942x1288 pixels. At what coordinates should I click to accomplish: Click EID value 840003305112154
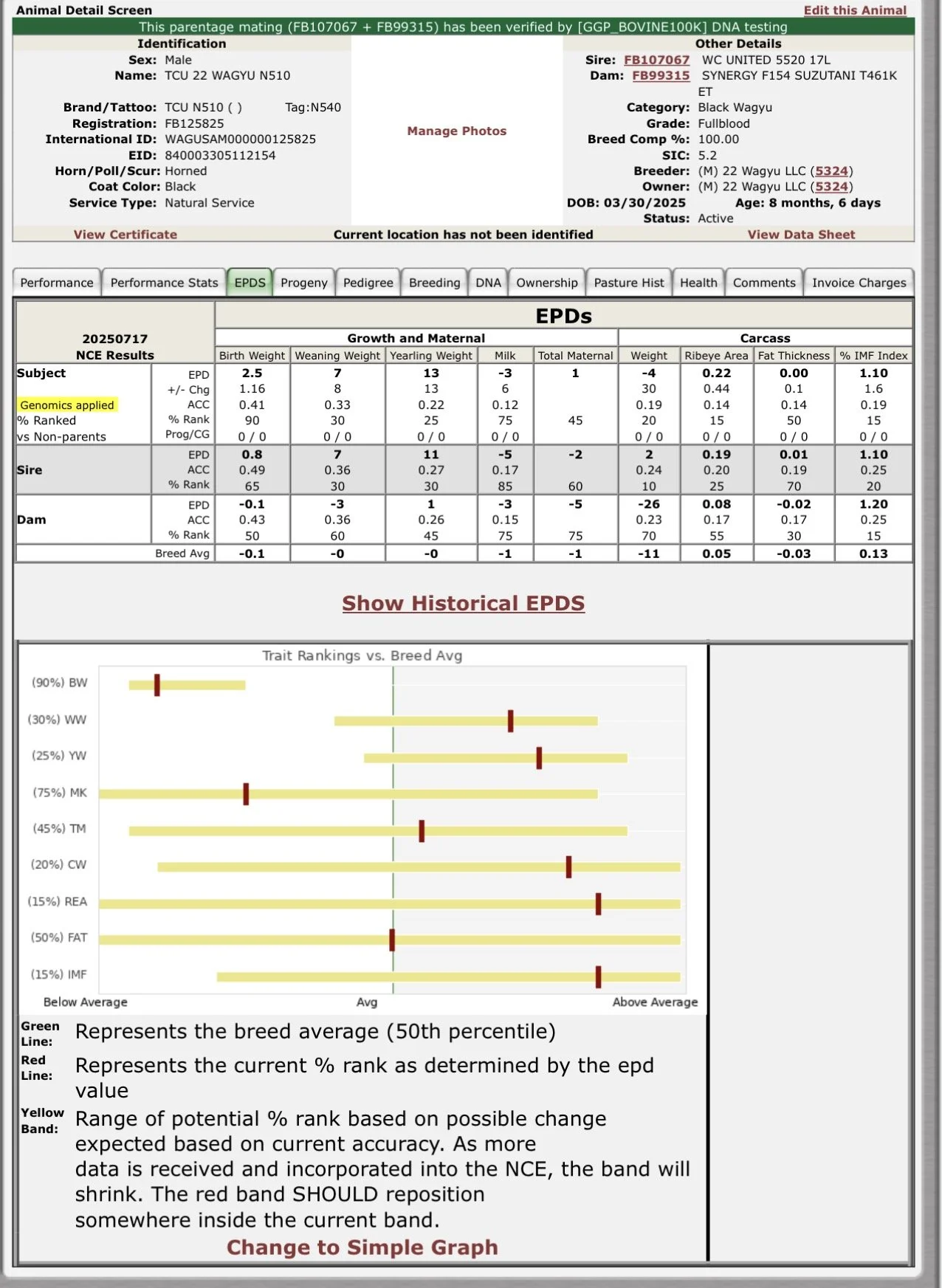(x=220, y=156)
